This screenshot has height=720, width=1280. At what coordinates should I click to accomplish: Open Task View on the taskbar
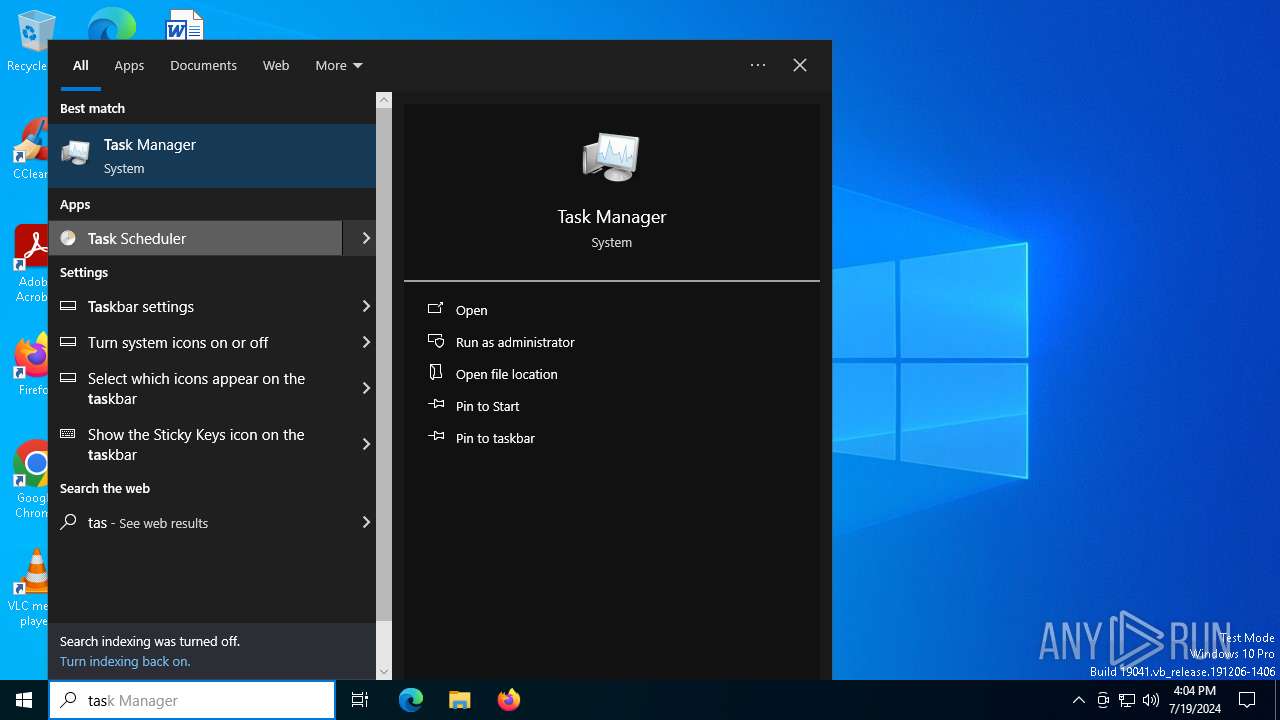[x=360, y=700]
